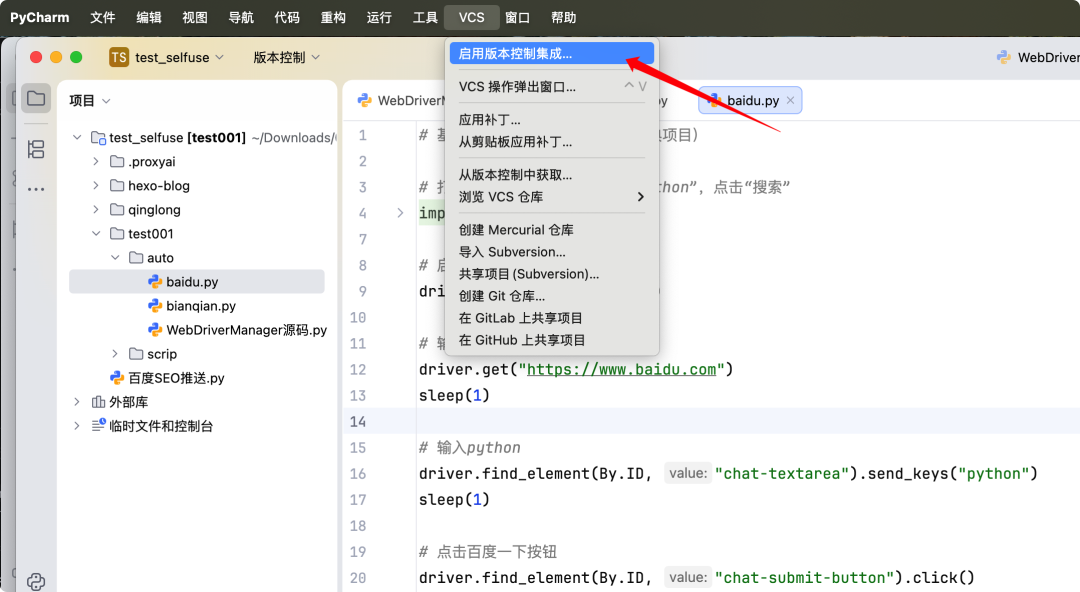Image resolution: width=1080 pixels, height=592 pixels.
Task: Open the 视图 menu
Action: pos(195,17)
